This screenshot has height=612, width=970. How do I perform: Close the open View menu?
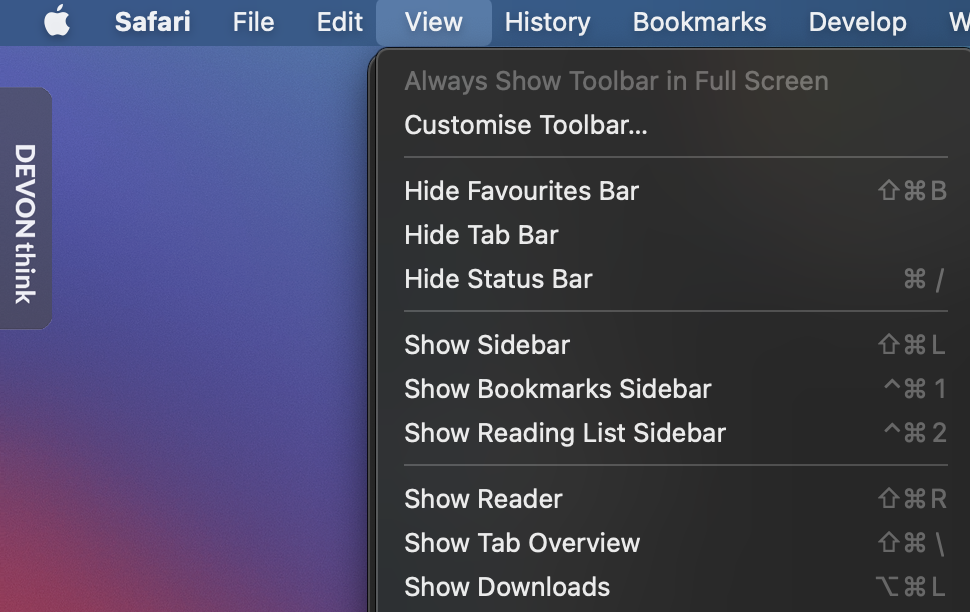coord(434,22)
